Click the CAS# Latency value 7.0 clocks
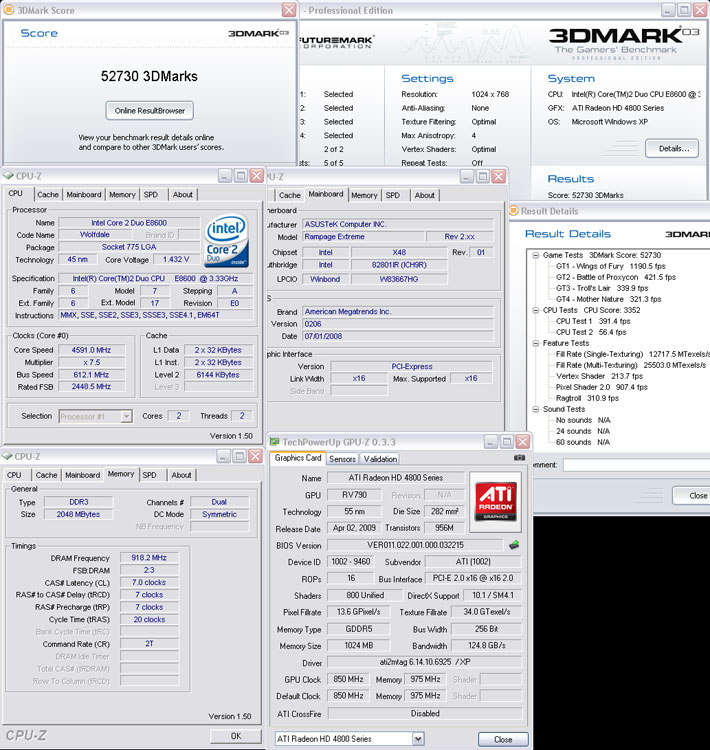This screenshot has height=750, width=710. [x=149, y=583]
